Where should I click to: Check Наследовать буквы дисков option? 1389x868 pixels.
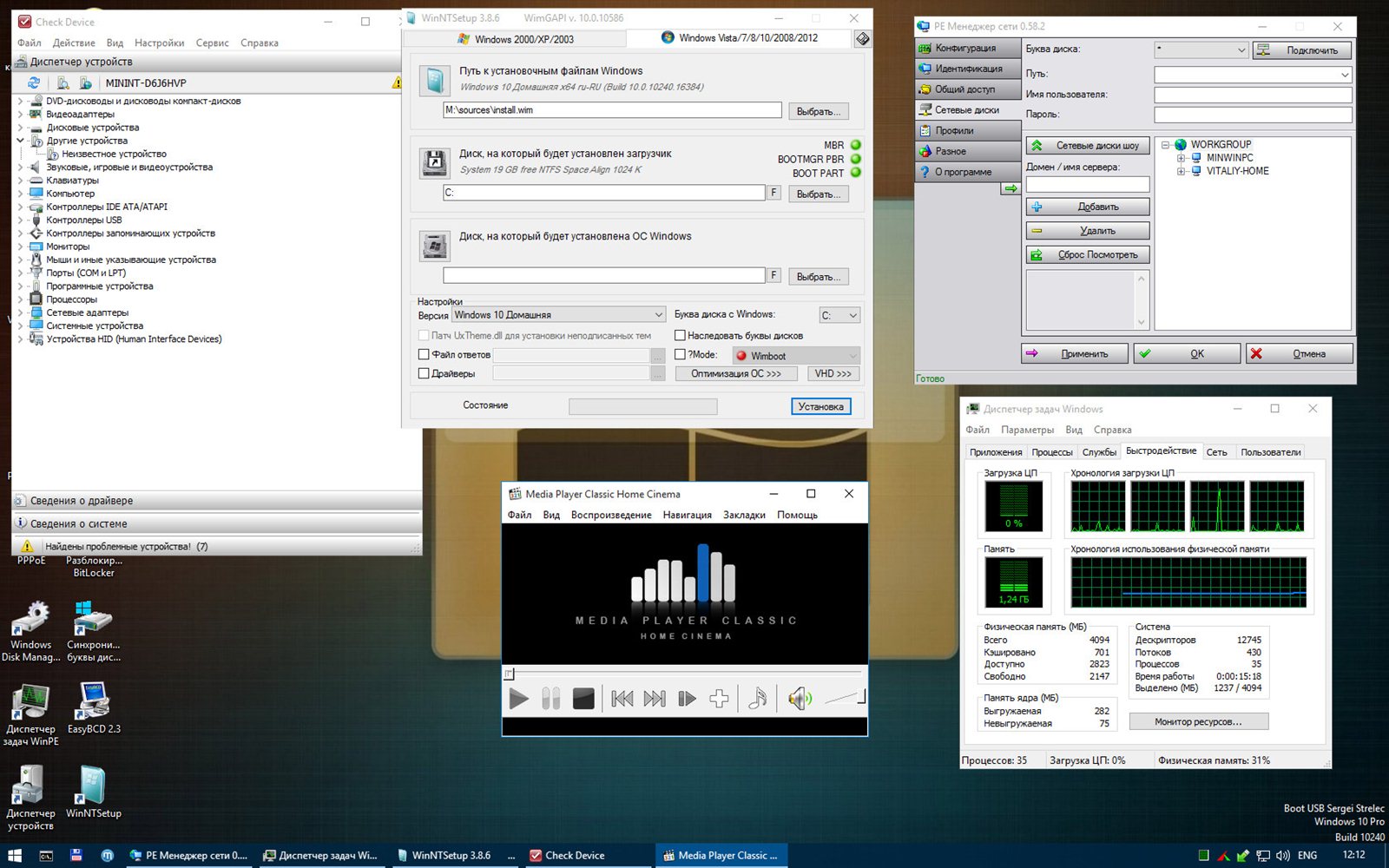tap(680, 335)
